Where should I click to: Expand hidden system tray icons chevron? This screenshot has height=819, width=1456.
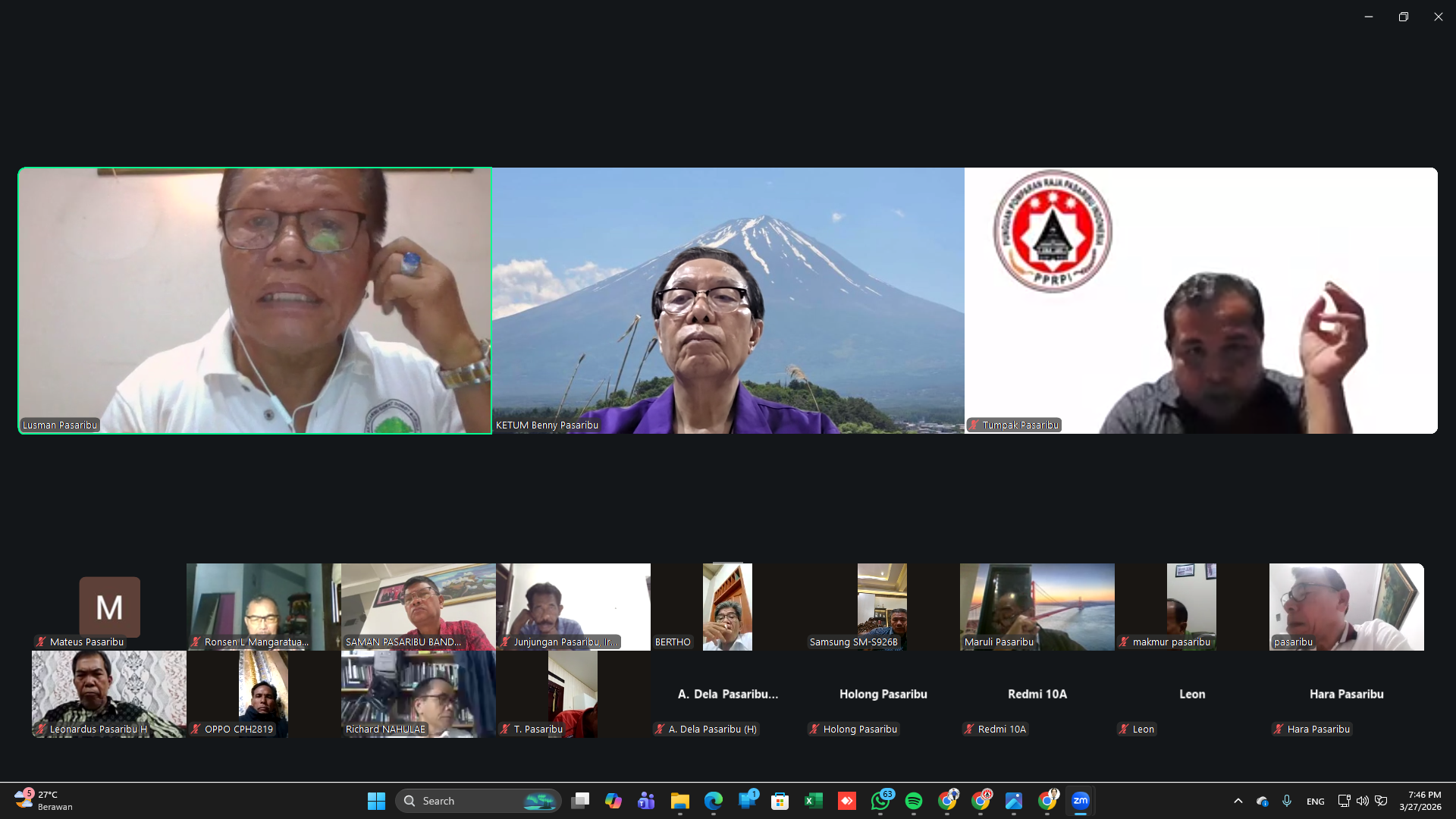(1238, 801)
